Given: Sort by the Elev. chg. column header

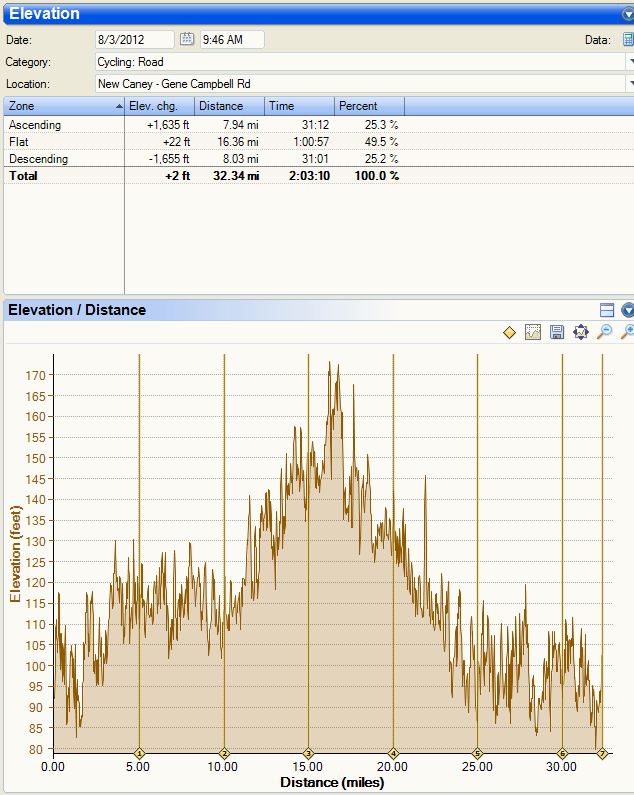Looking at the screenshot, I should tap(159, 106).
